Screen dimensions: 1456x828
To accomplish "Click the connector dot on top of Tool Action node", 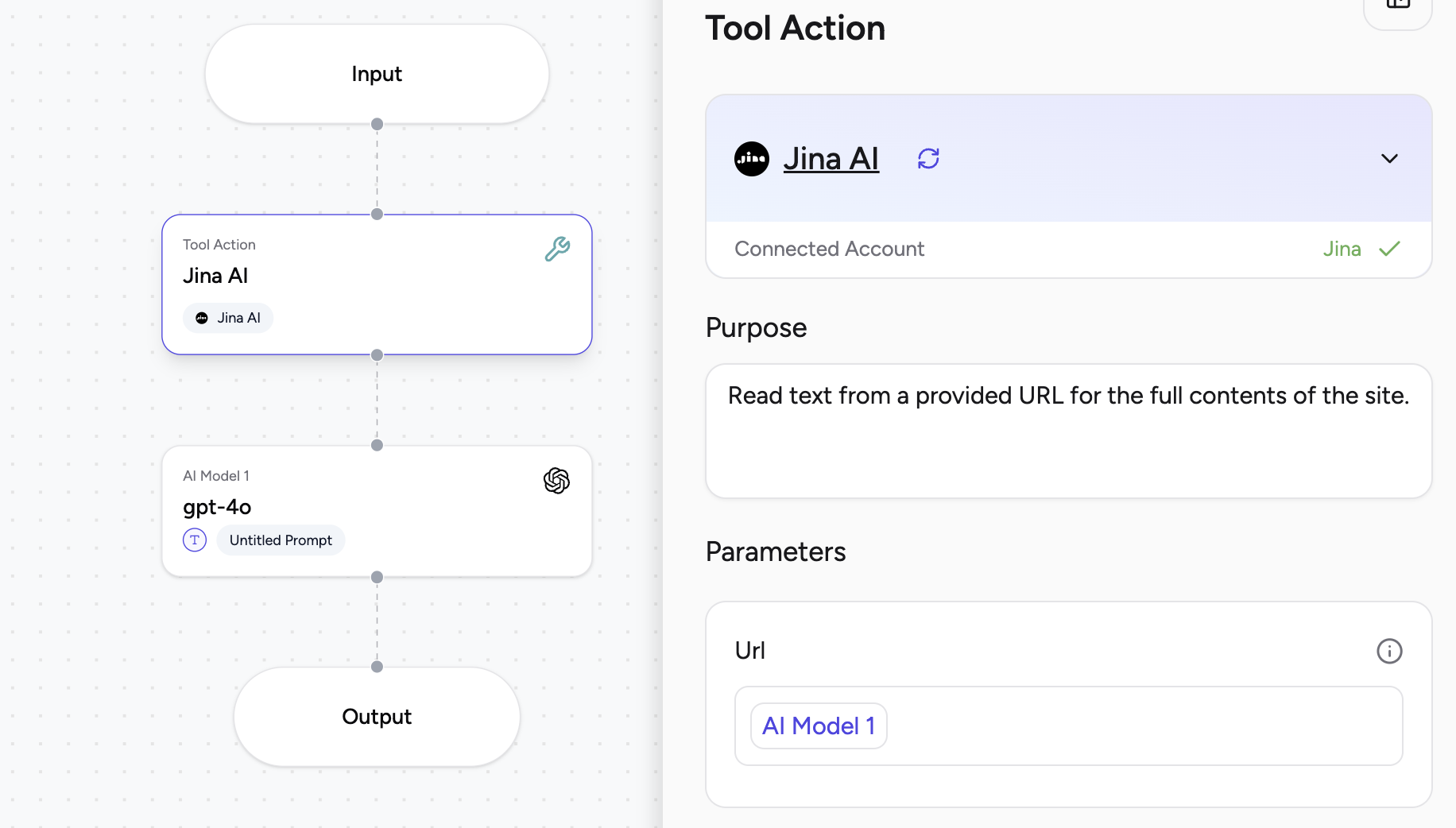I will pos(378,214).
